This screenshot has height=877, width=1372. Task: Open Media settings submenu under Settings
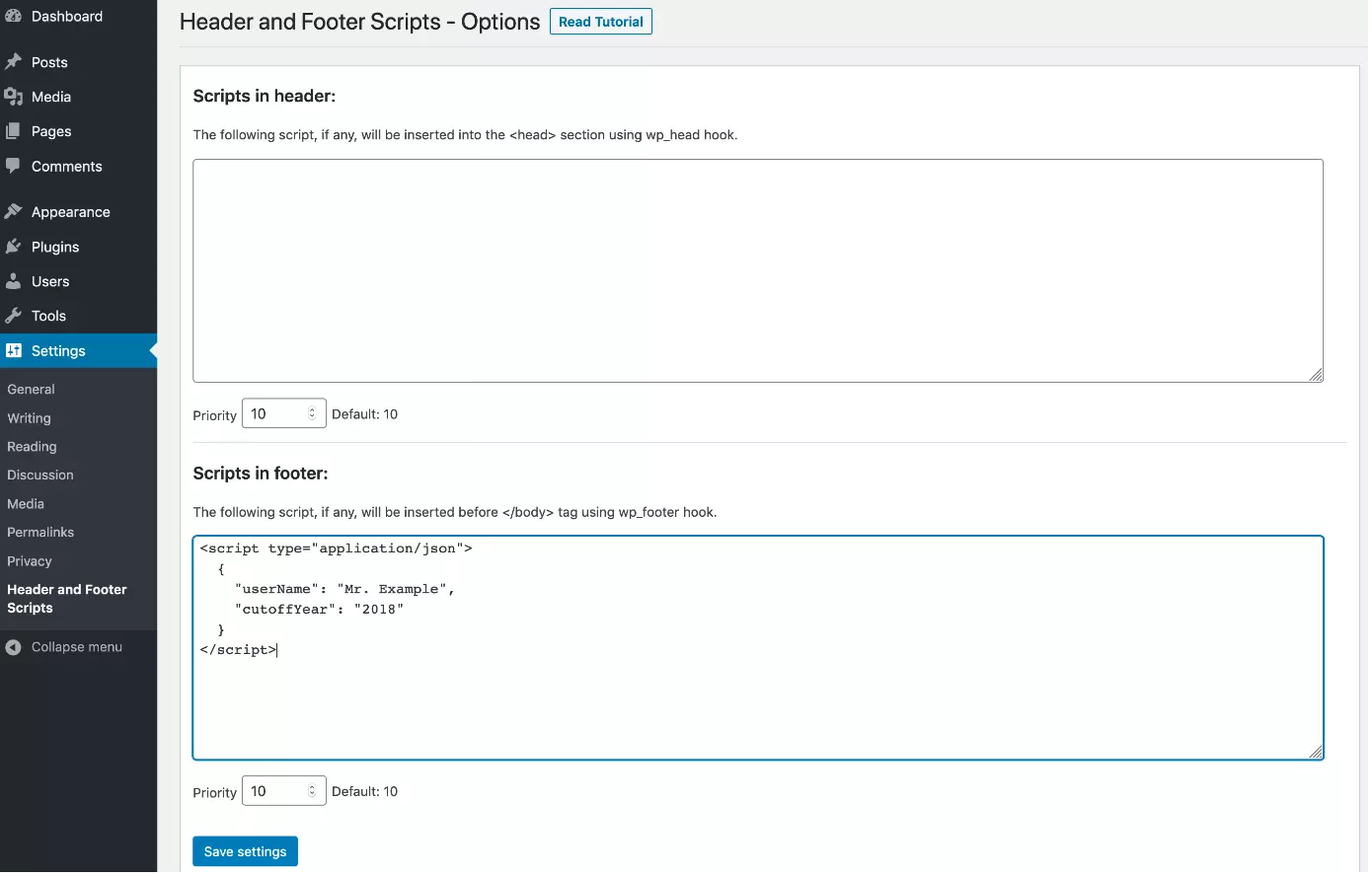(26, 504)
